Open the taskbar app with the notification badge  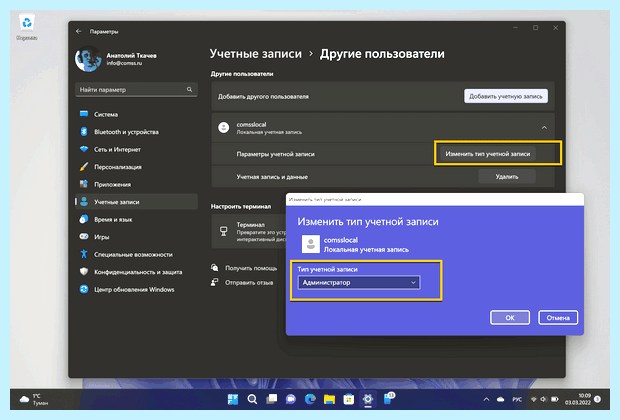pyautogui.click(x=388, y=398)
